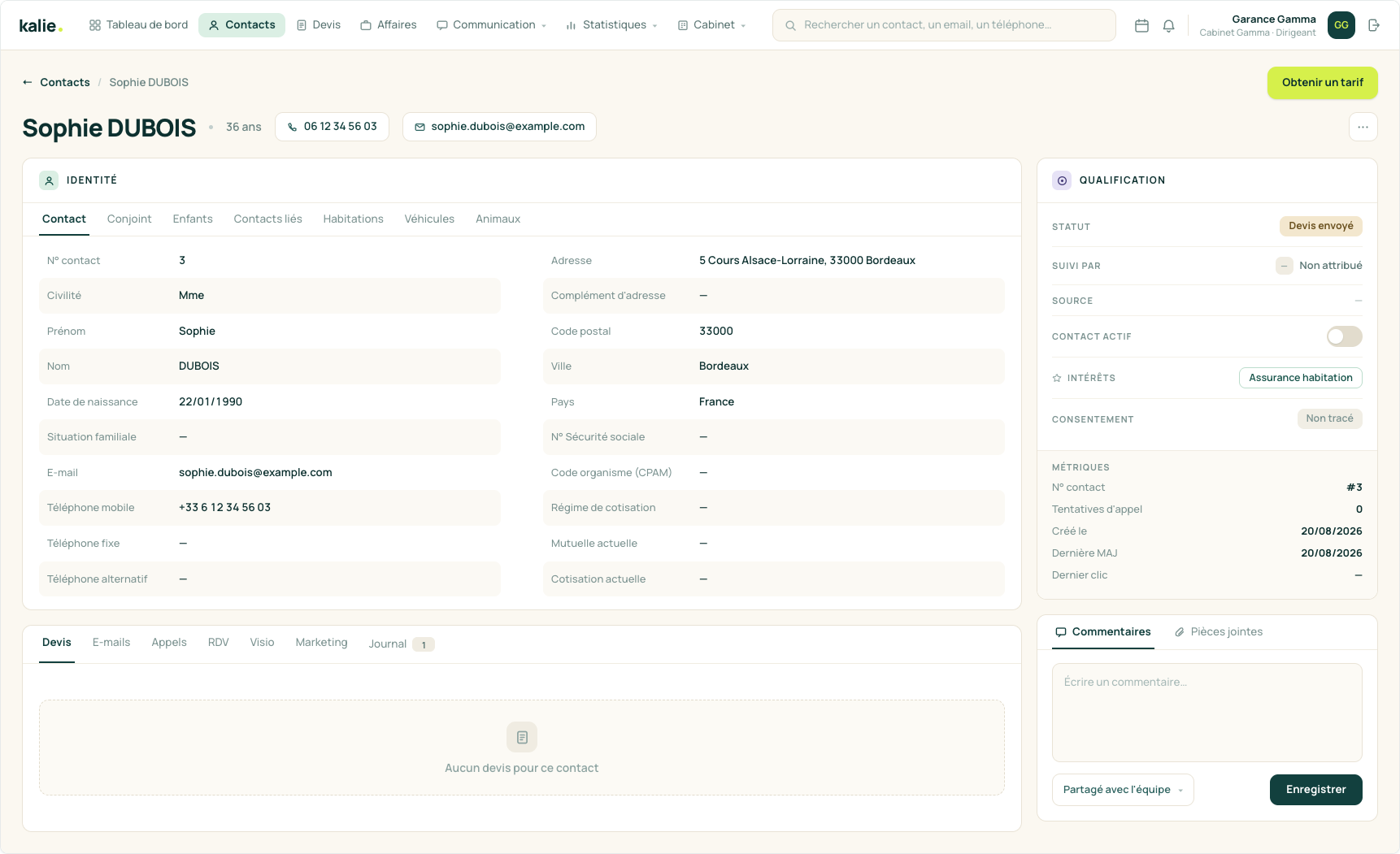
Task: Switch to the Véhicules tab
Action: coord(429,219)
